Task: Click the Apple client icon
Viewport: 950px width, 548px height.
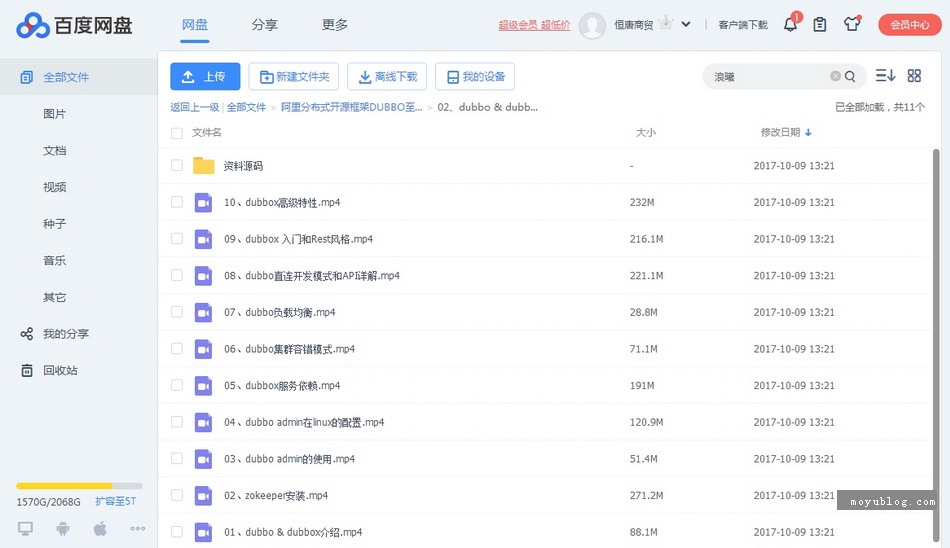Action: [100, 529]
